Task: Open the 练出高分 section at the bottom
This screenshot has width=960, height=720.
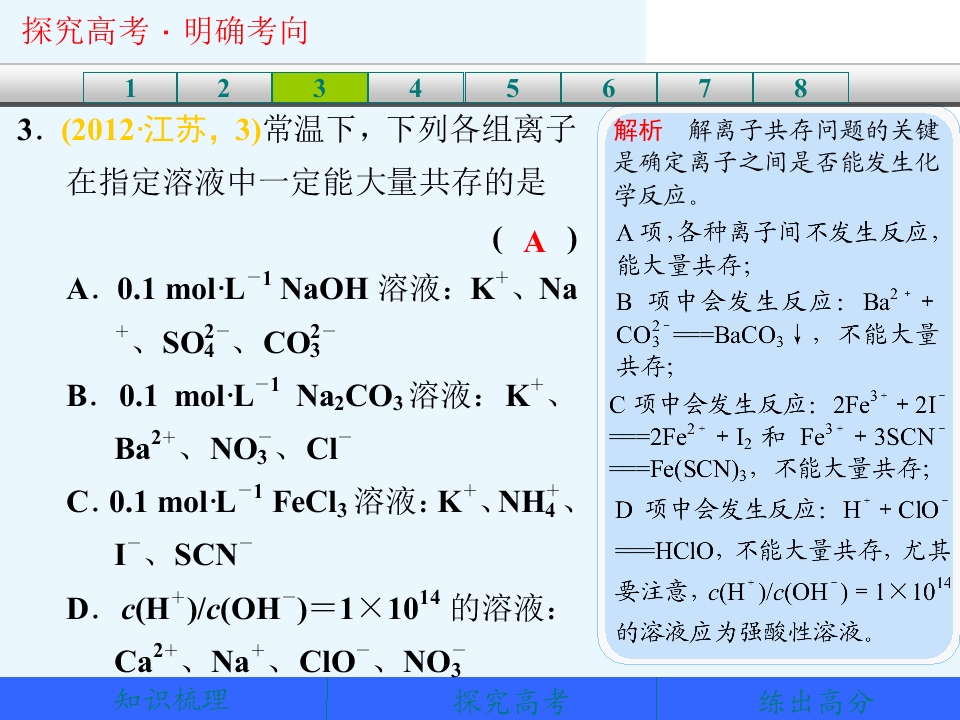Action: (816, 701)
